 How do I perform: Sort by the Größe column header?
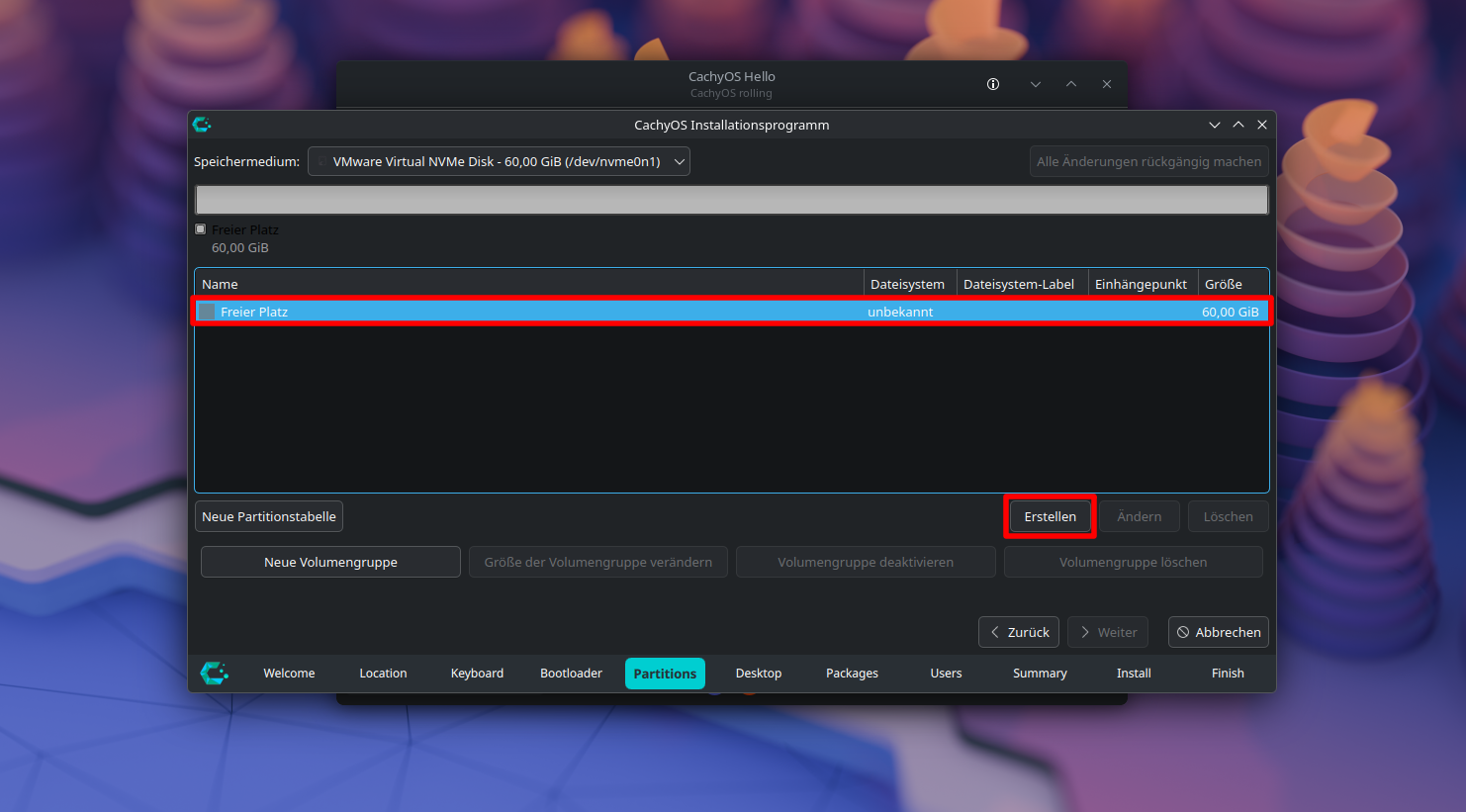pos(1233,284)
